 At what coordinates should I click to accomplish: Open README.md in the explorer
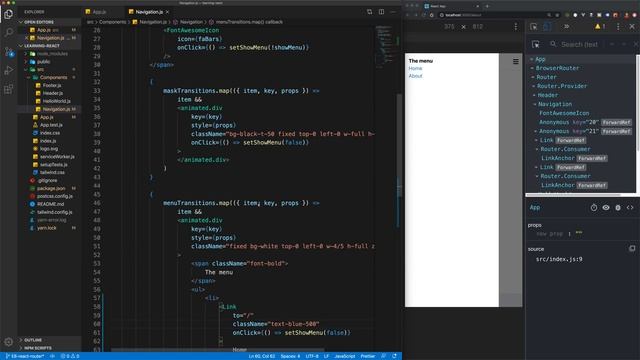click(x=50, y=204)
